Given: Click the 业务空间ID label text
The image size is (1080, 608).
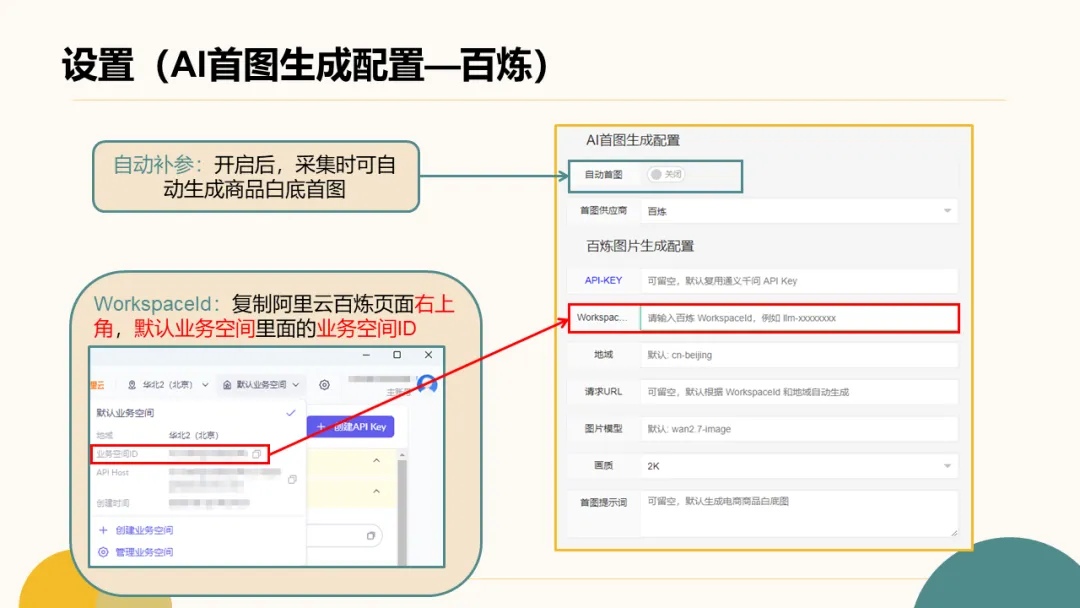Looking at the screenshot, I should tap(117, 454).
